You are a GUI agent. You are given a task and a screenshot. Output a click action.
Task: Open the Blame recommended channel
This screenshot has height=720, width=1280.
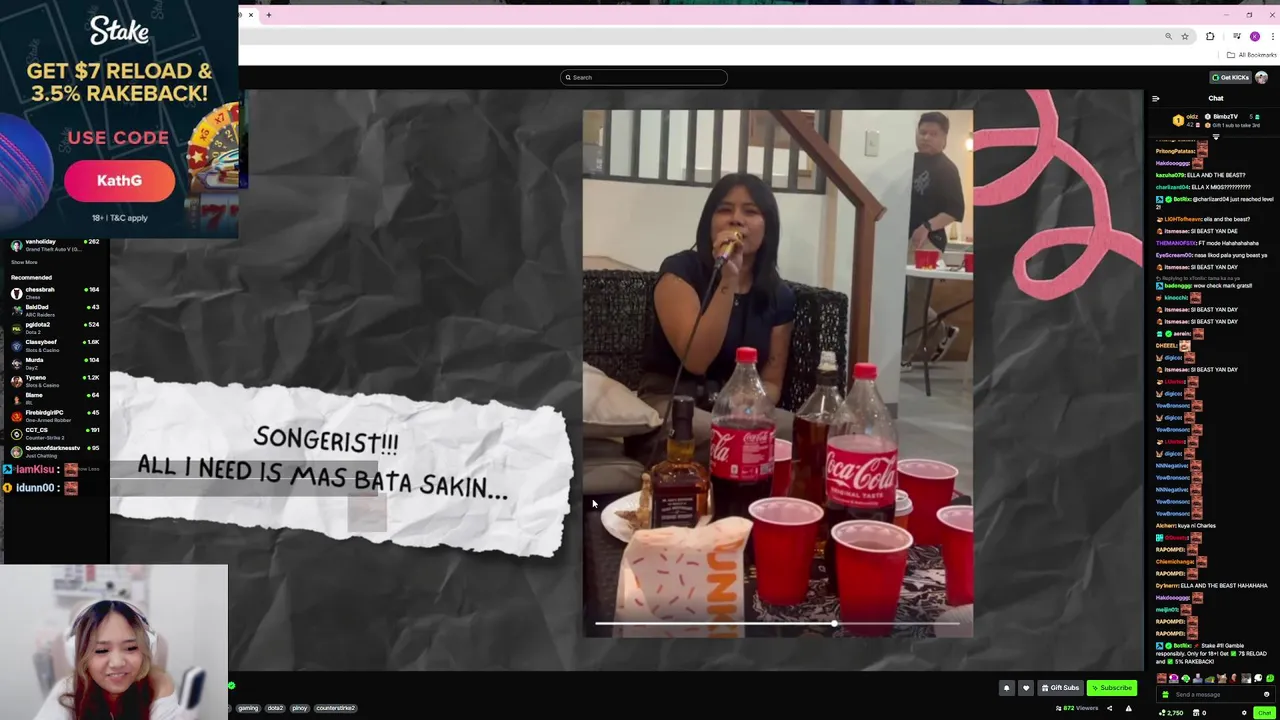56,397
